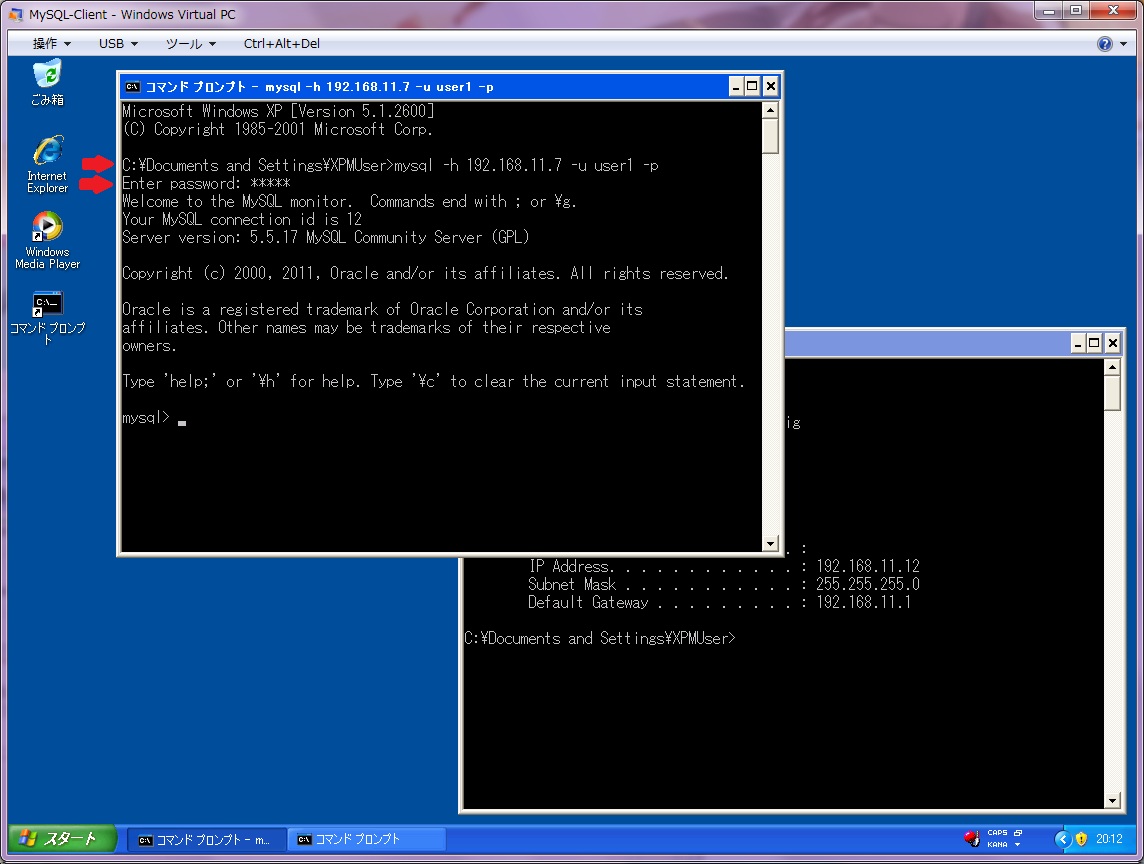Click the mysql command prompt title bar icon
Image resolution: width=1144 pixels, height=864 pixels.
click(x=132, y=87)
